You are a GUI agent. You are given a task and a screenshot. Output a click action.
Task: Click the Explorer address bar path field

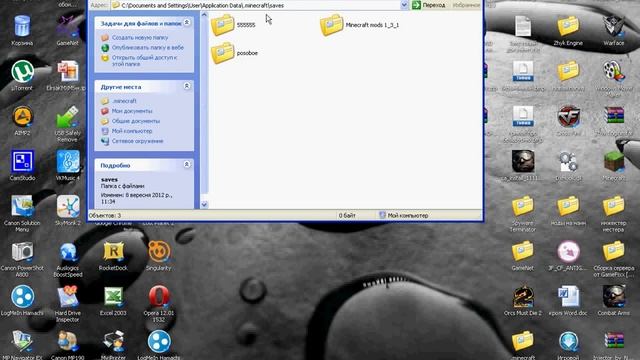256,5
